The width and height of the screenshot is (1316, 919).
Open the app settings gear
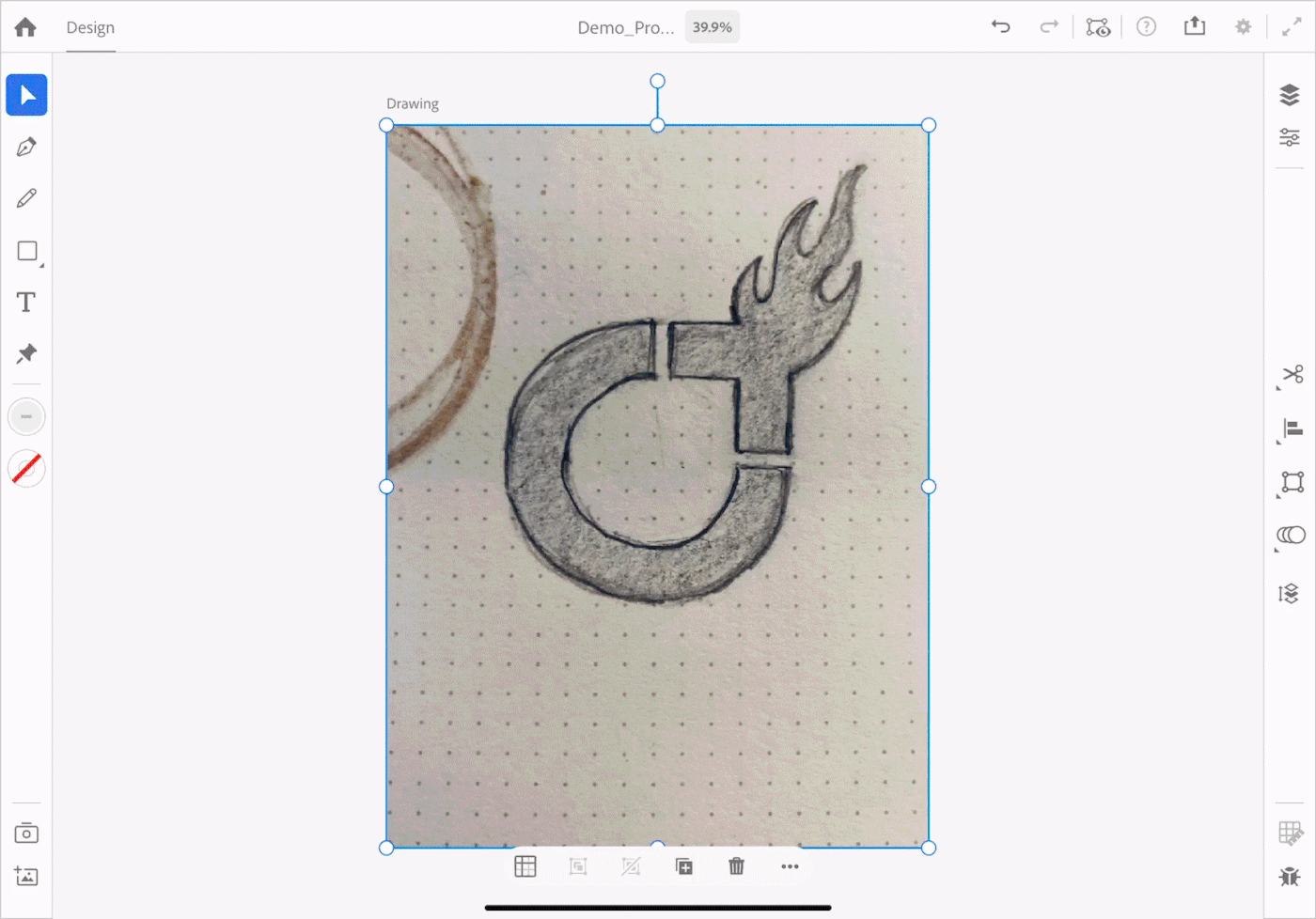(1243, 26)
